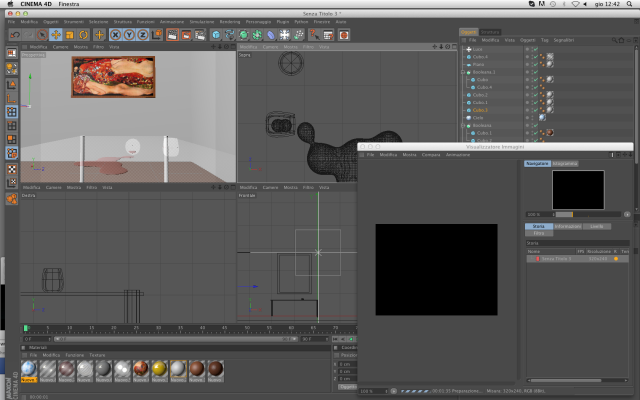Toggle the Y axis lock
Viewport: 640px width, 400px height.
click(129, 35)
